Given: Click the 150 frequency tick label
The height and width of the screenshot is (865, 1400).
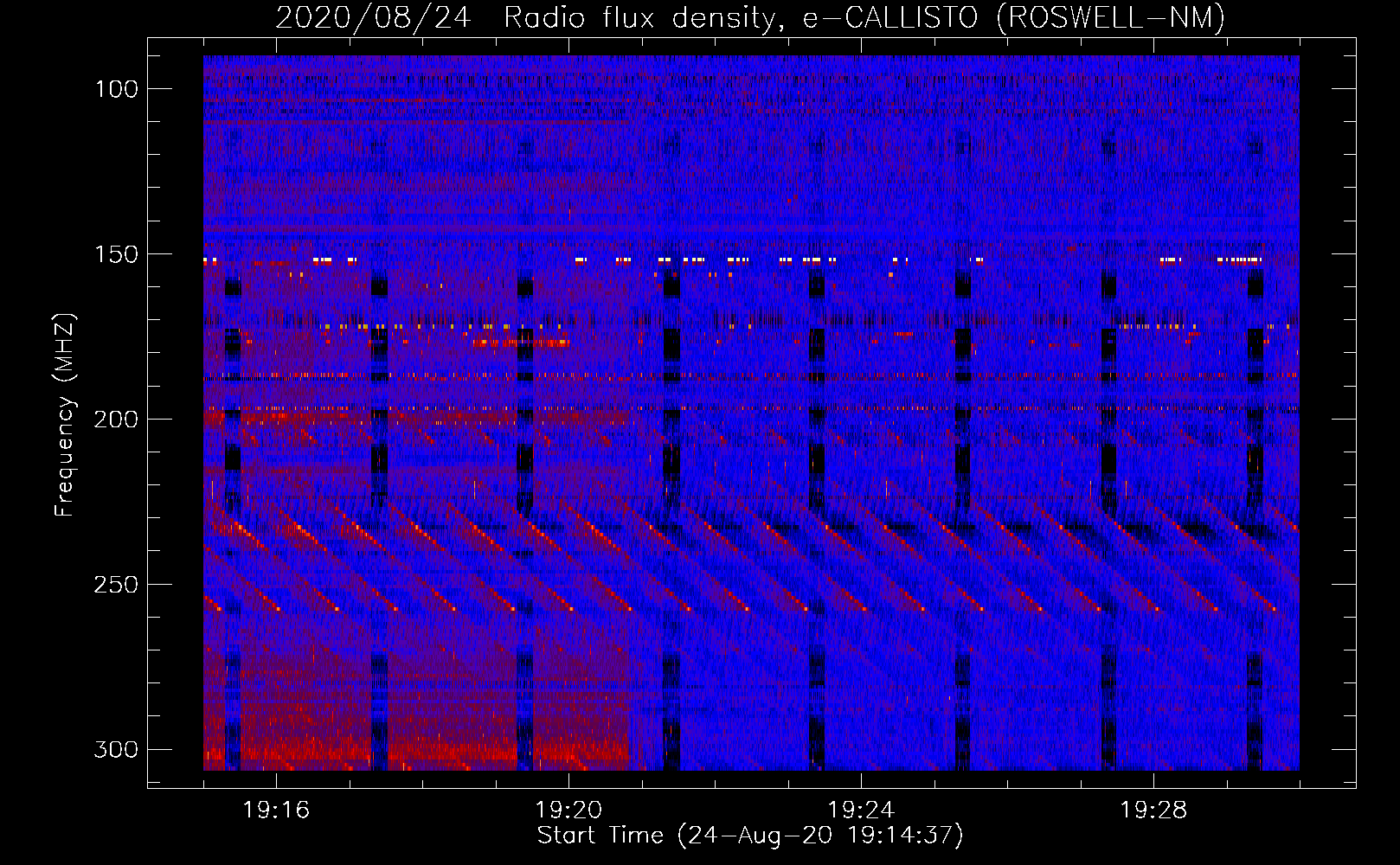Looking at the screenshot, I should click(x=116, y=254).
